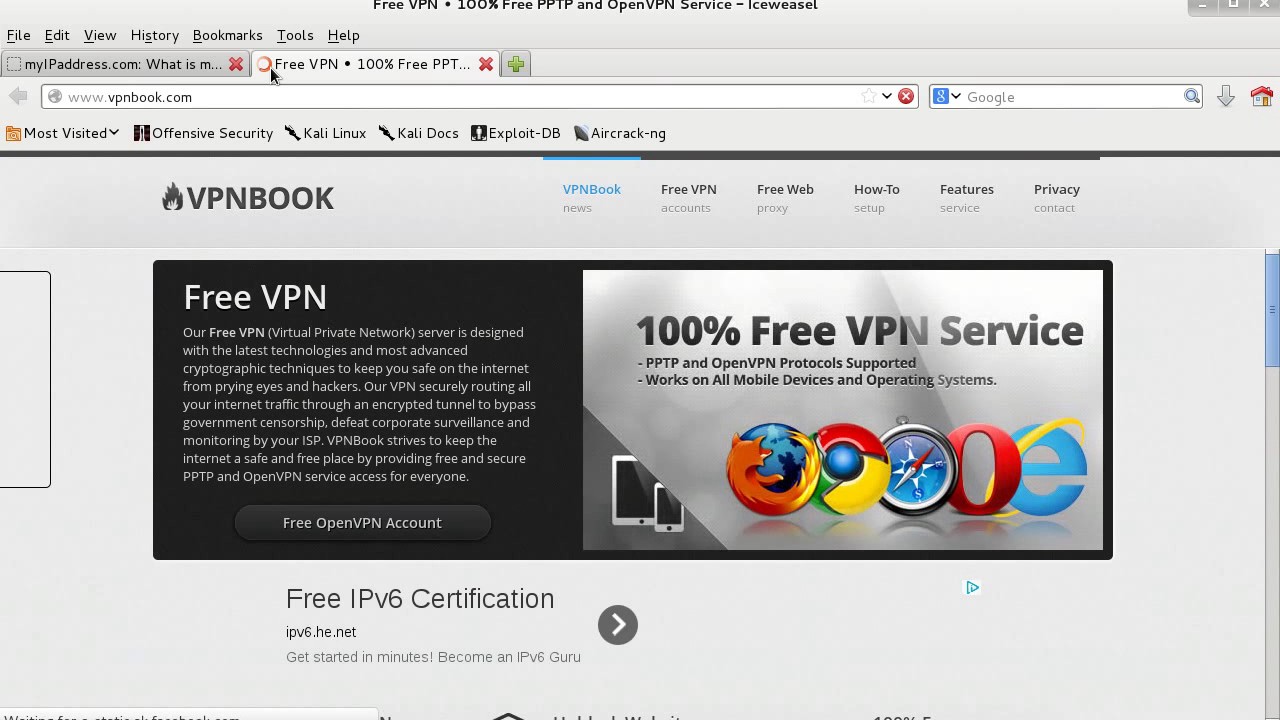Screen dimensions: 1280x720
Task: Click the Safari compass icon in banner
Action: pos(915,467)
